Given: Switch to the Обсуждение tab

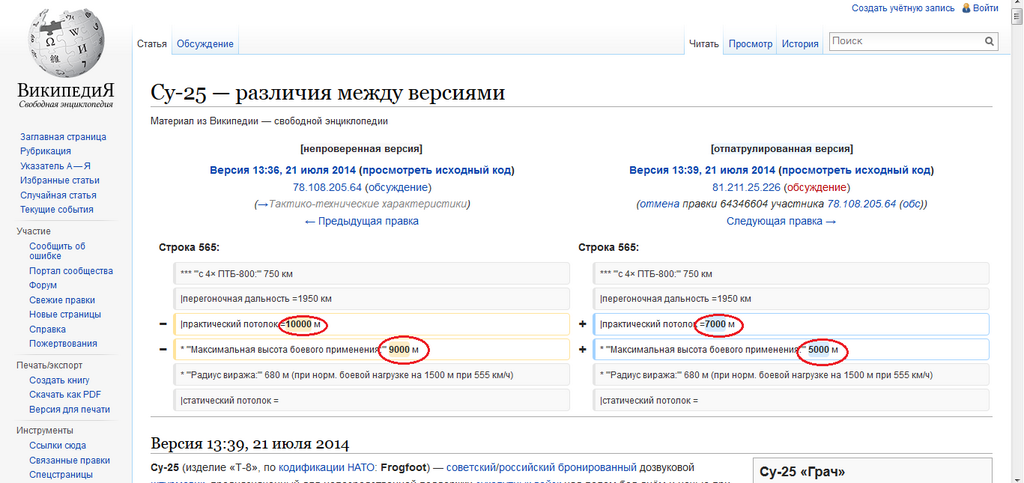Looking at the screenshot, I should [x=205, y=44].
